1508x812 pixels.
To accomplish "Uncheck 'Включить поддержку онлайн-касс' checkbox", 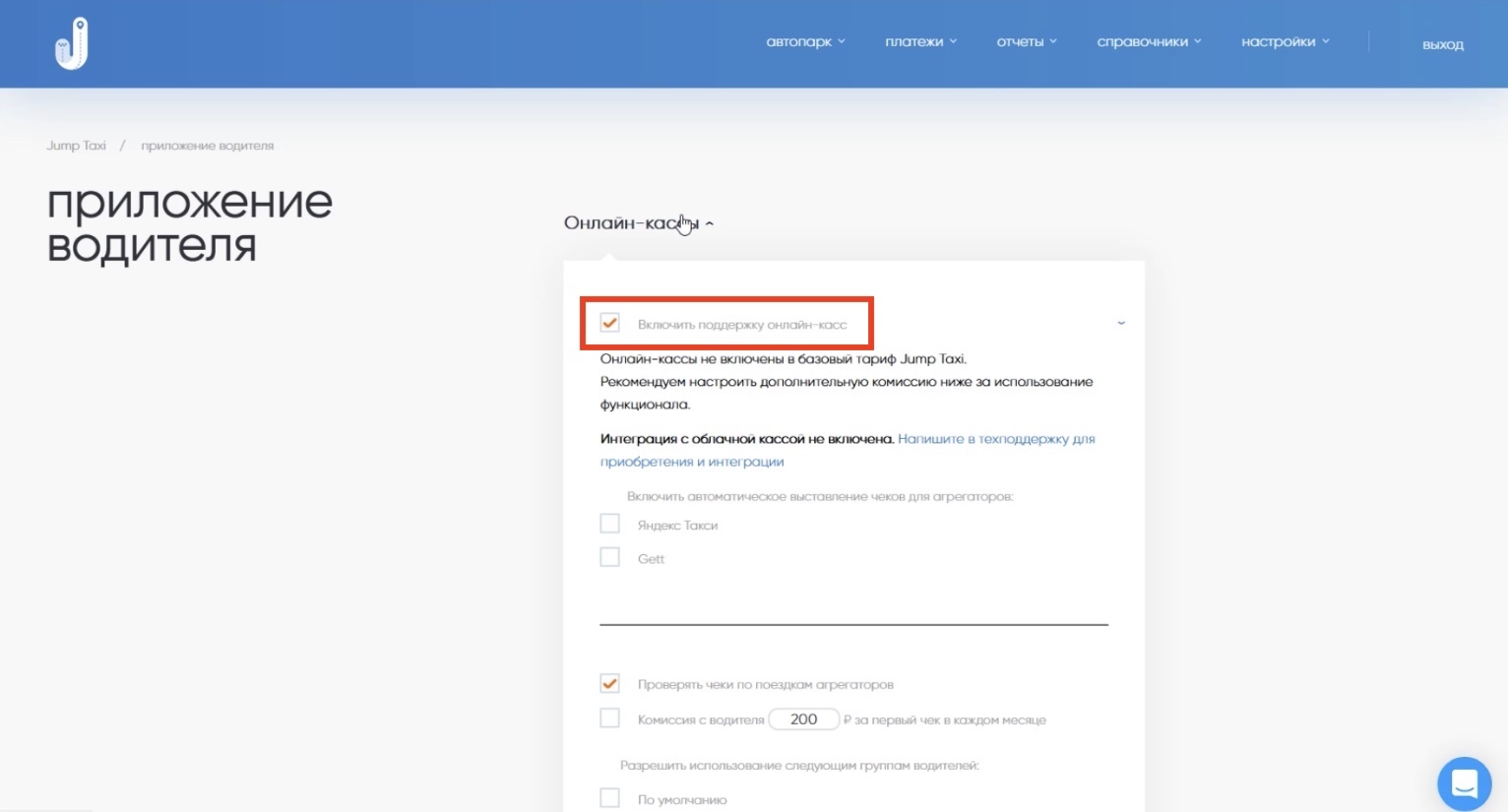I will (x=610, y=323).
